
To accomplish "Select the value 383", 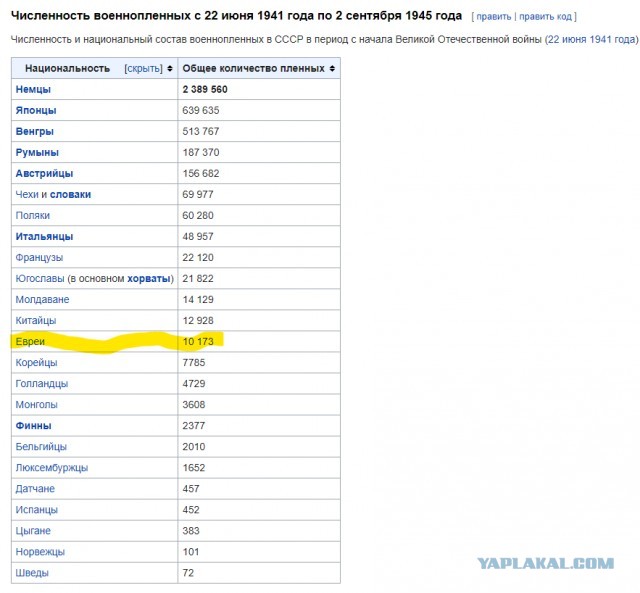I will pos(191,531).
